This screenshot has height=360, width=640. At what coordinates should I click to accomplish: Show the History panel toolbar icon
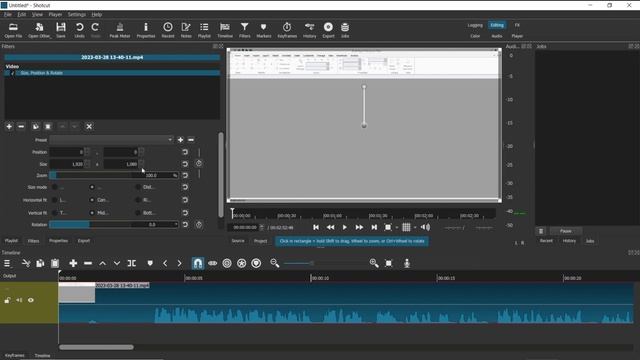[x=309, y=30]
